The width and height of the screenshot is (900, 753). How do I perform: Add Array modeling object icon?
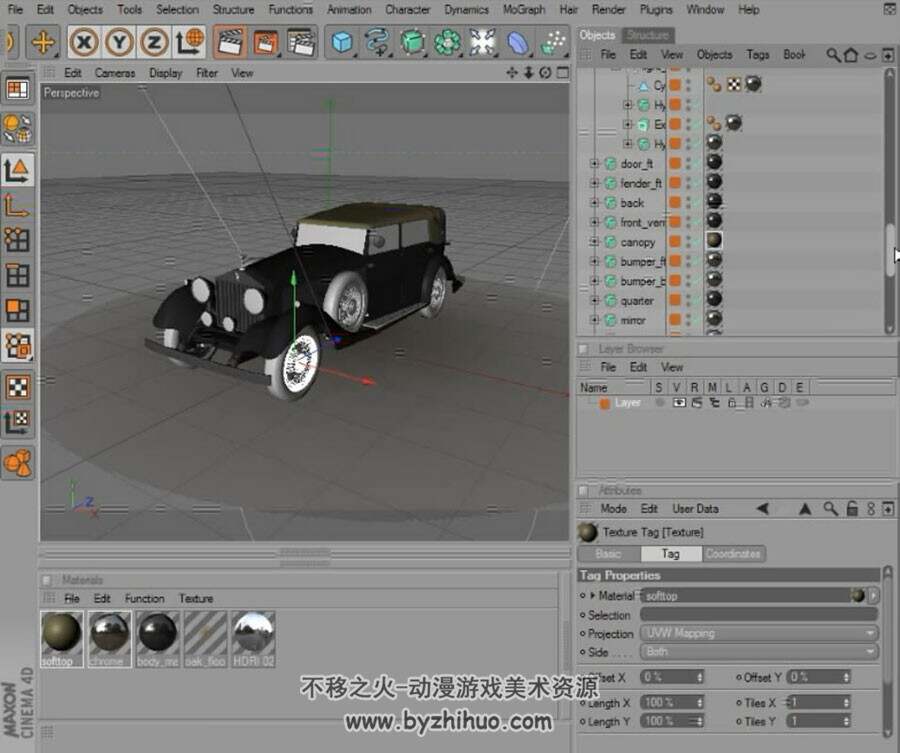tap(447, 42)
